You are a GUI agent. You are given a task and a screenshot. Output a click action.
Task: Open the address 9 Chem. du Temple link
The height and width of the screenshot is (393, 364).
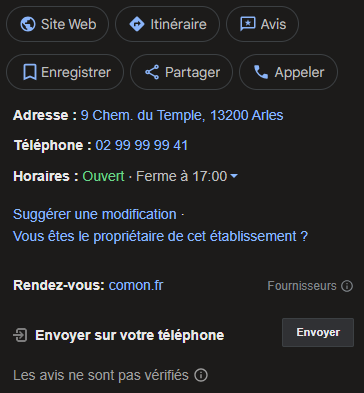pos(182,115)
